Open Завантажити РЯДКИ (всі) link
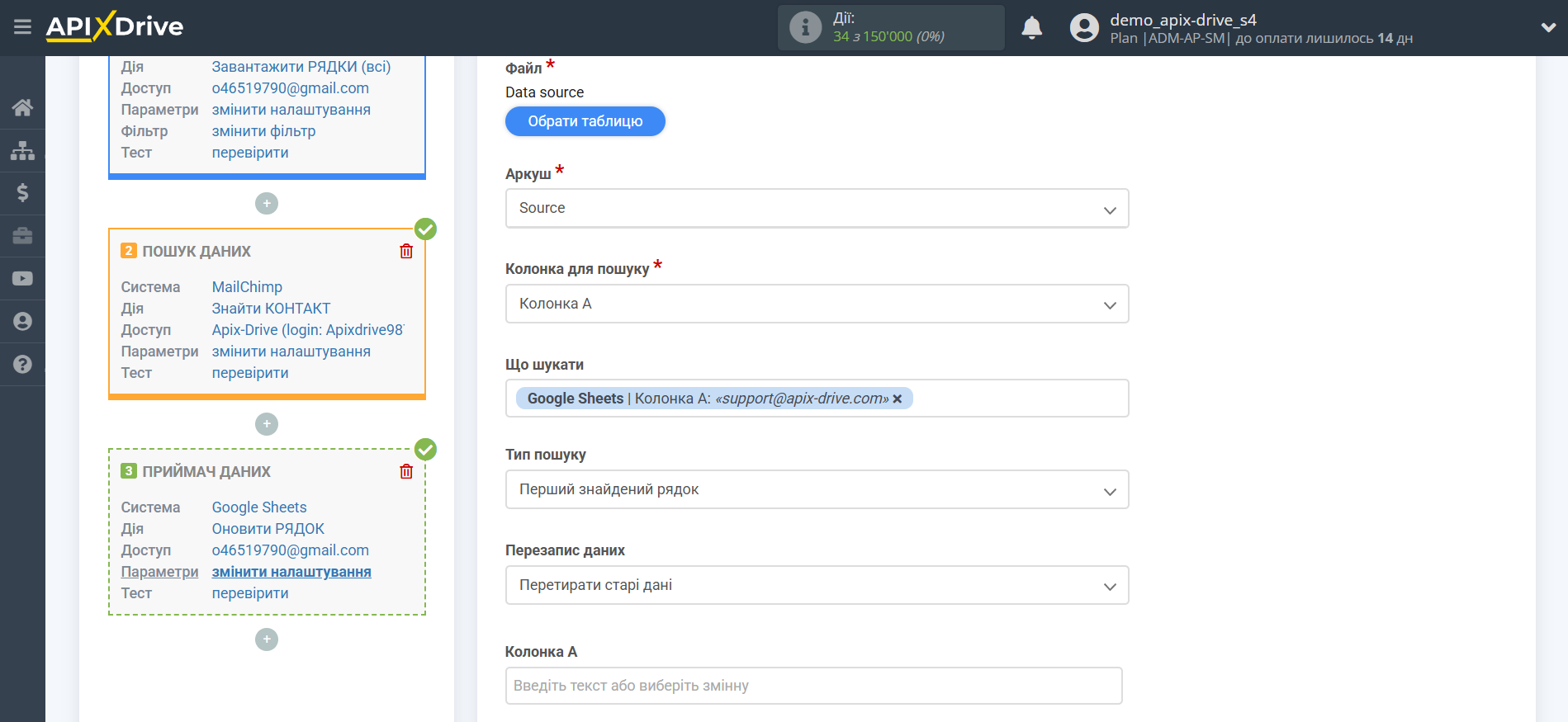Screen dimensions: 1568x722 301,67
